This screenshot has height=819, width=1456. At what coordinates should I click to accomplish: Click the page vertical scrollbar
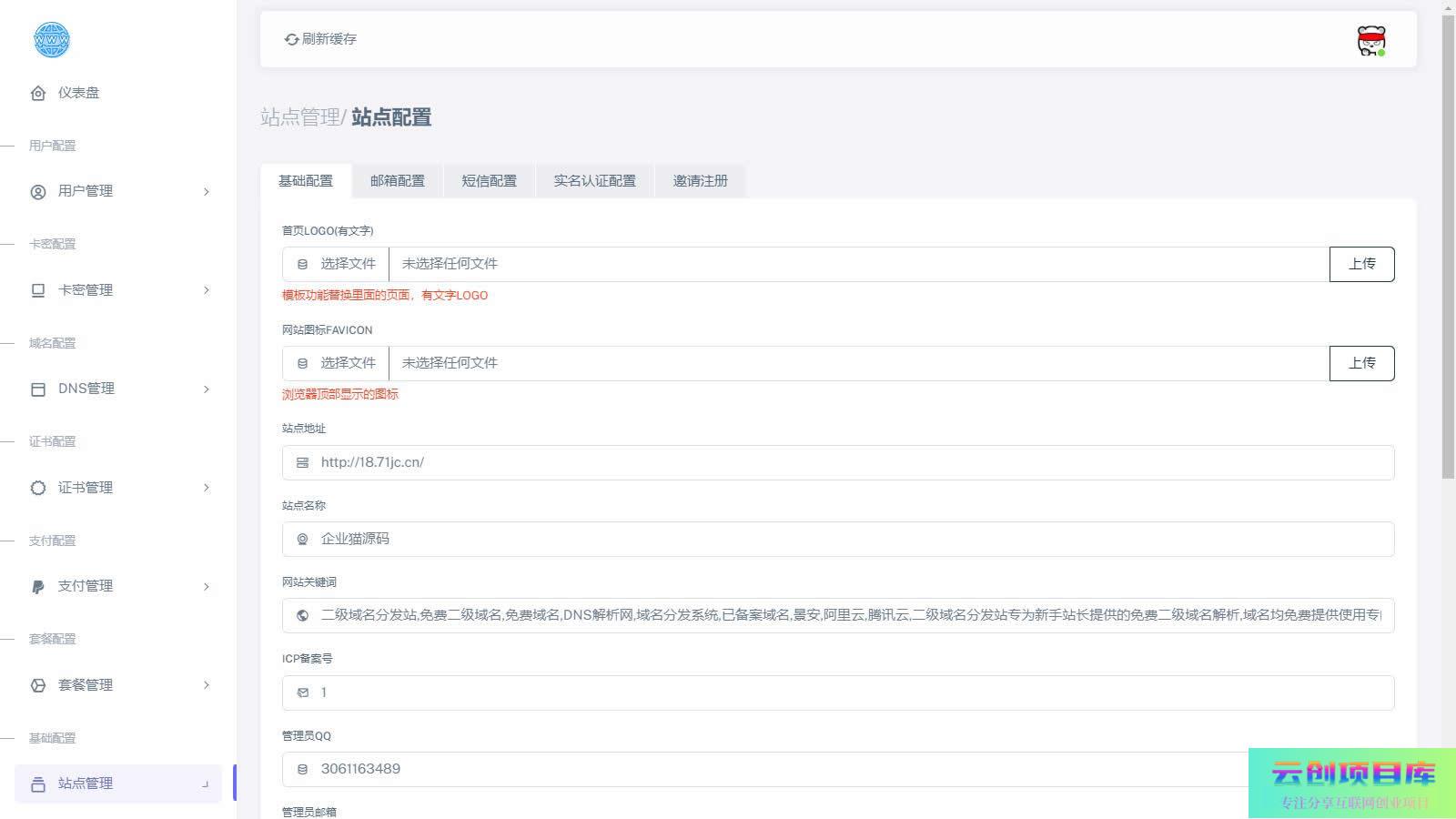point(1448,246)
